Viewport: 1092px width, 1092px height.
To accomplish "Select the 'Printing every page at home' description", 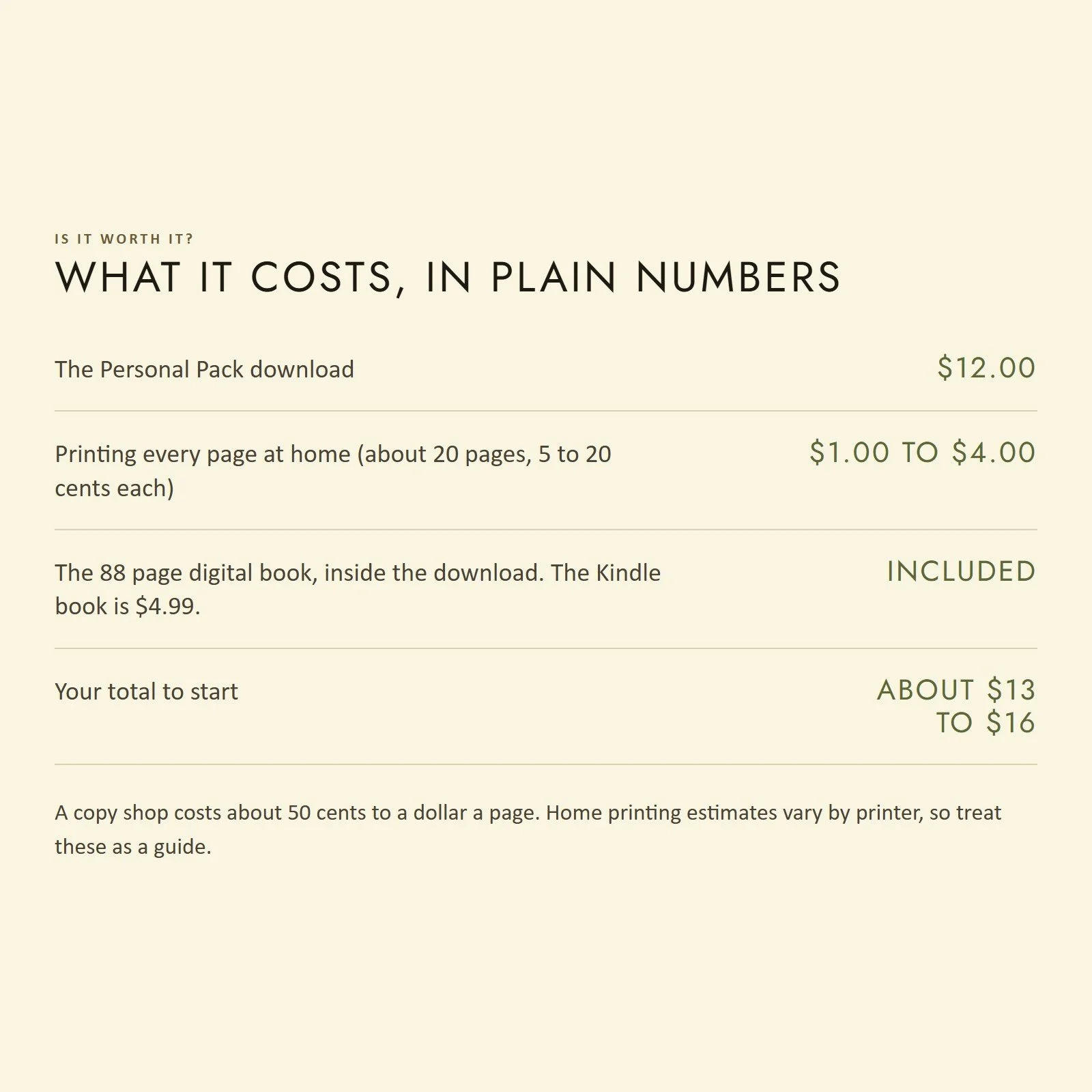I will pyautogui.click(x=333, y=471).
